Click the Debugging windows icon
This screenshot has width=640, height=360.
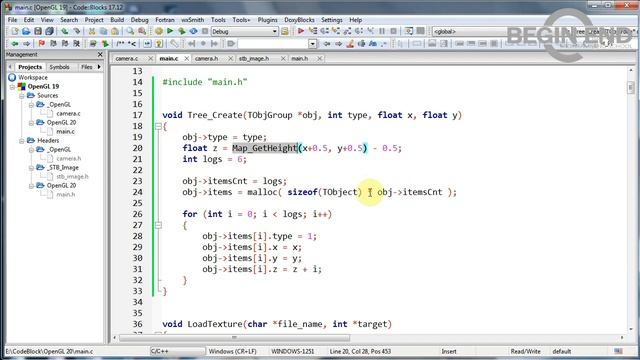[x=409, y=31]
